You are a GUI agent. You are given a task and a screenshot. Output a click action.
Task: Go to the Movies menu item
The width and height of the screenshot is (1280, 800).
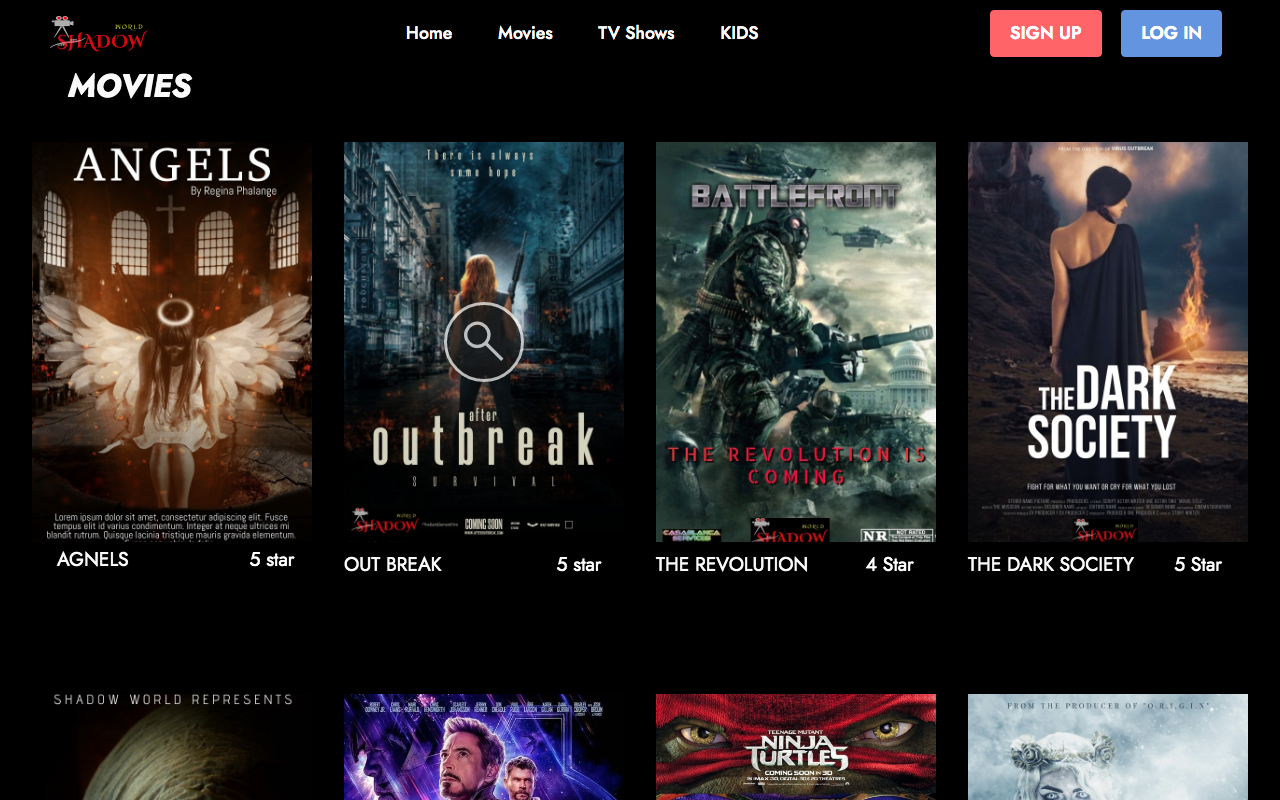point(525,33)
